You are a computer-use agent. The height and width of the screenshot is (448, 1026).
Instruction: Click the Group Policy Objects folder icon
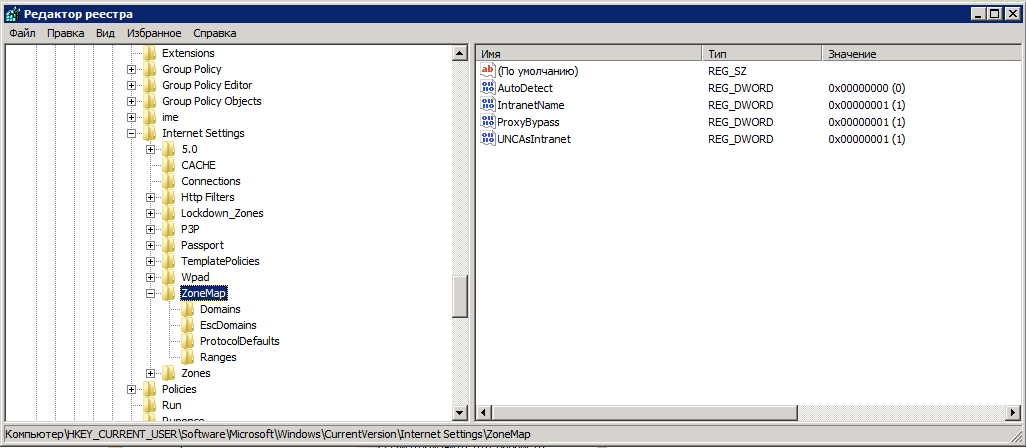pyautogui.click(x=150, y=101)
